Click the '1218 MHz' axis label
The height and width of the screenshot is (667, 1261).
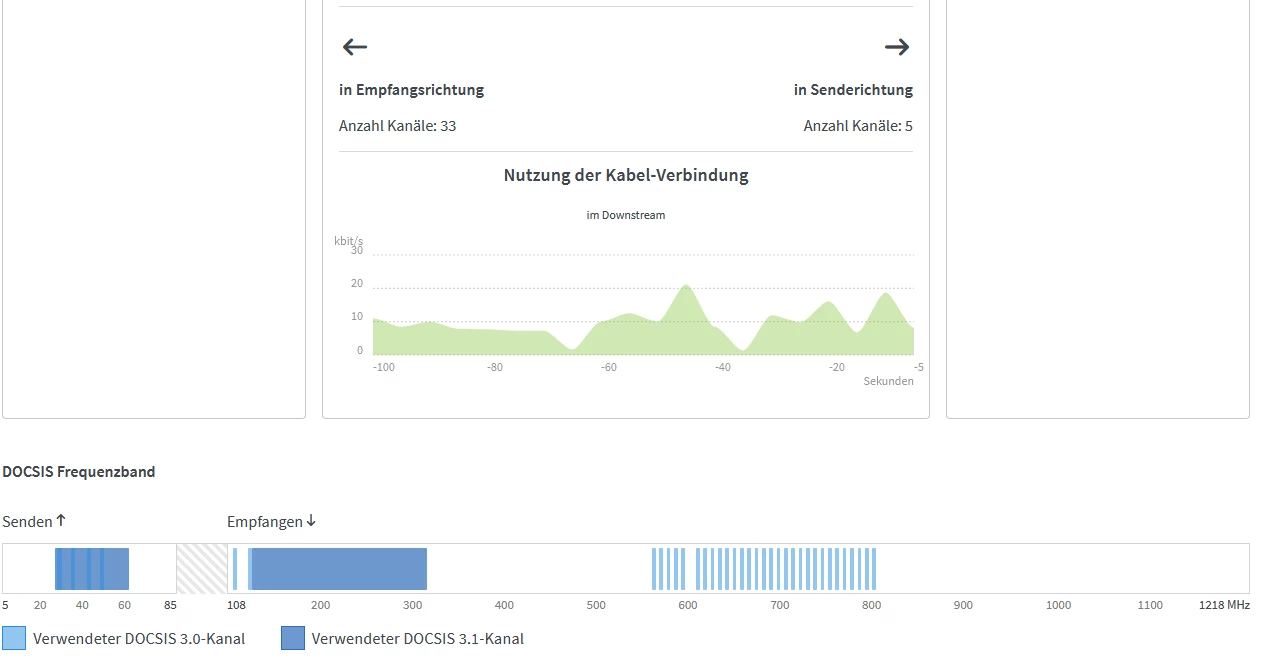[1224, 605]
